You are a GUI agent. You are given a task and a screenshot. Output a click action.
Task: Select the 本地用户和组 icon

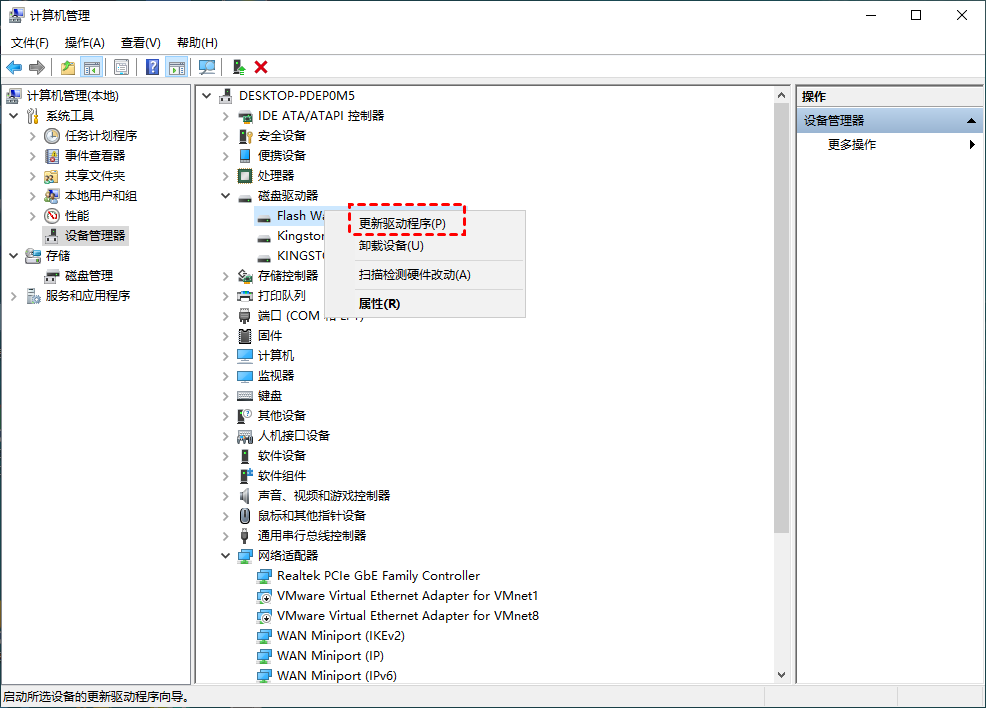coord(52,196)
